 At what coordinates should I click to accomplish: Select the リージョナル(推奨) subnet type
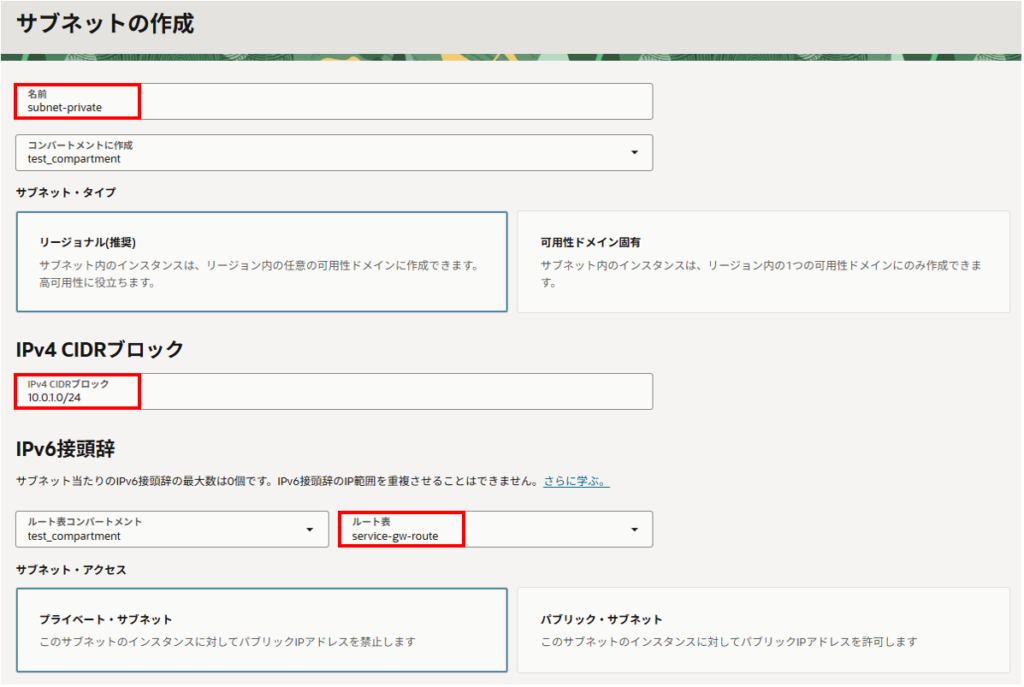(261, 262)
